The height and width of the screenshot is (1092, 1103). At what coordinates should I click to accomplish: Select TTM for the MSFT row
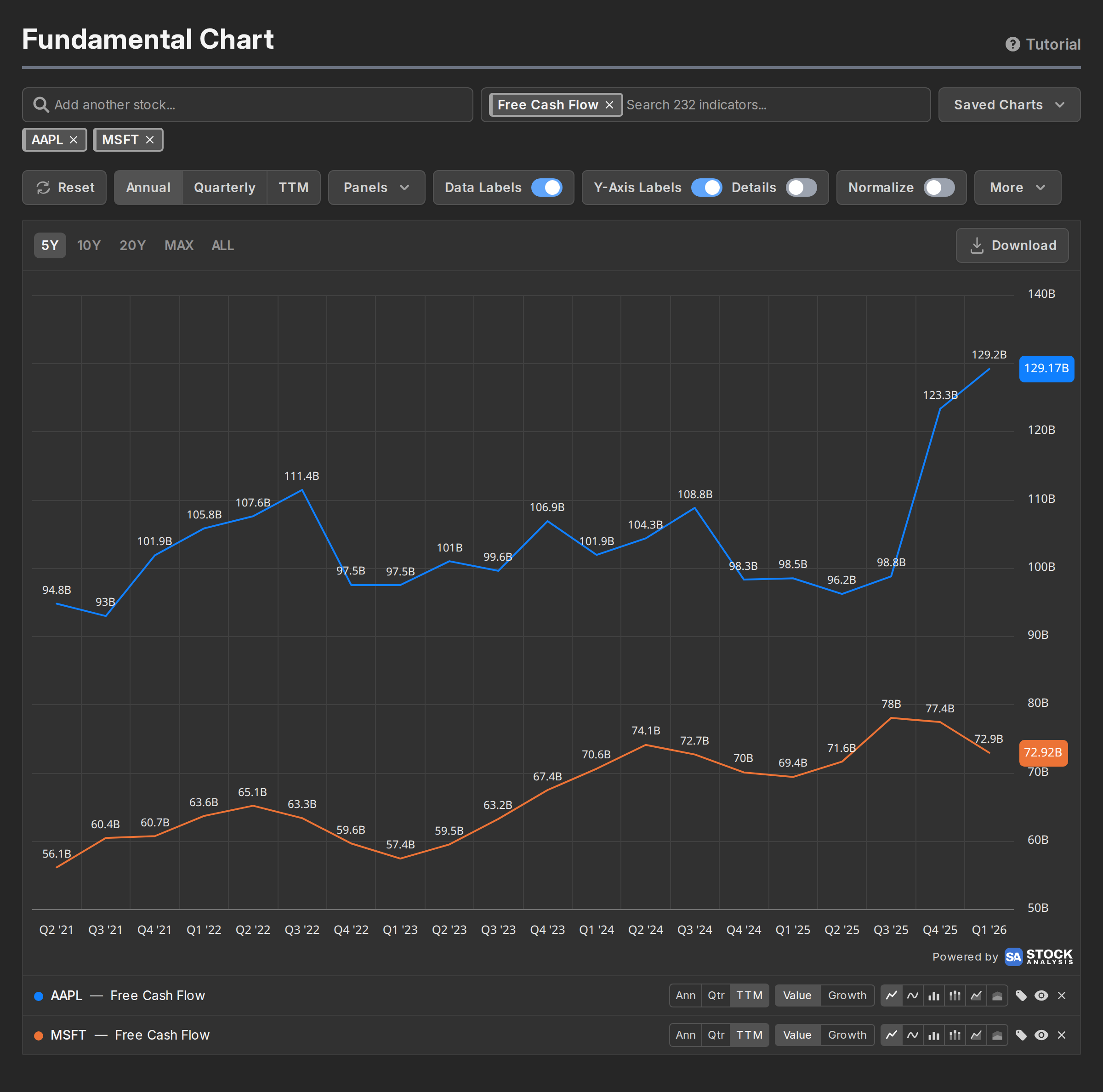[x=750, y=1035]
